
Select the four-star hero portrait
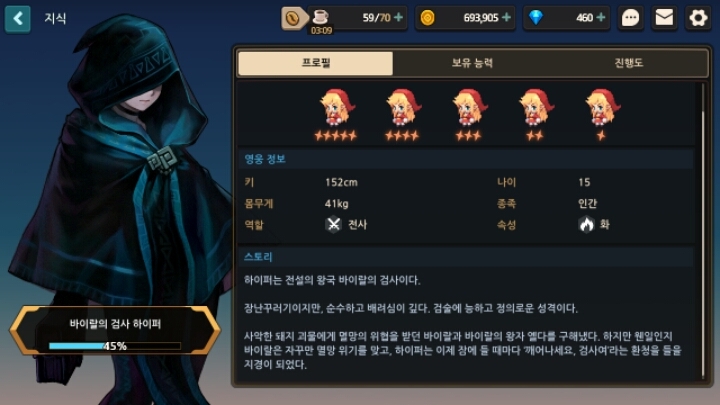[x=402, y=114]
